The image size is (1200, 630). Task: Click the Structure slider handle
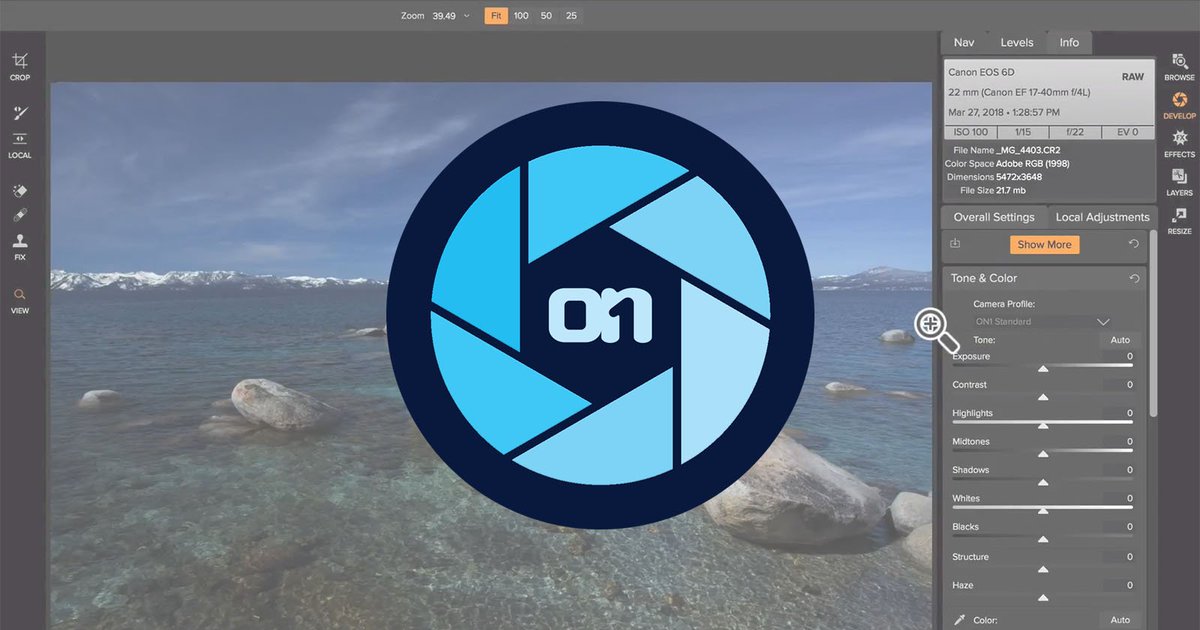click(1043, 569)
